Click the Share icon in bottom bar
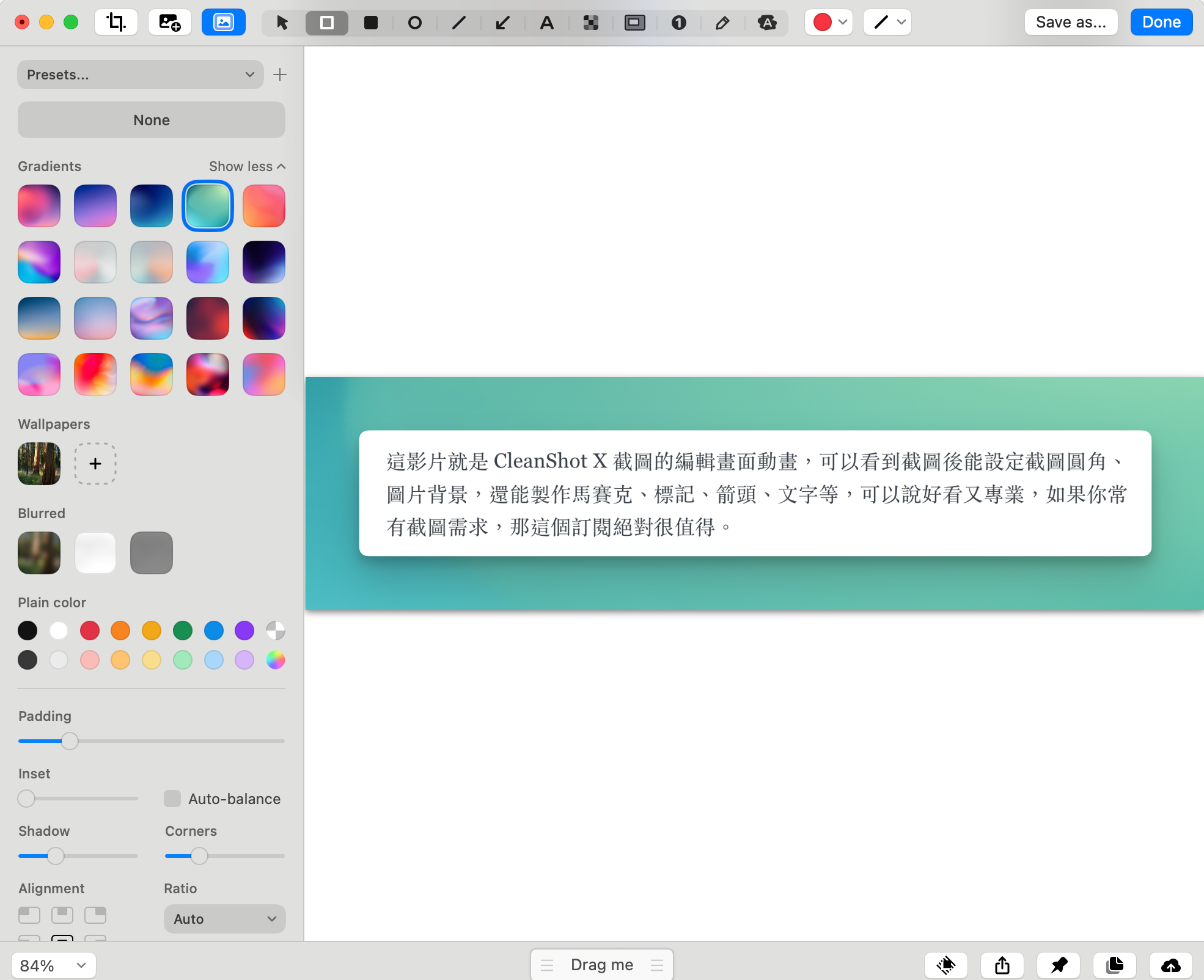This screenshot has width=1204, height=980. tap(1002, 965)
